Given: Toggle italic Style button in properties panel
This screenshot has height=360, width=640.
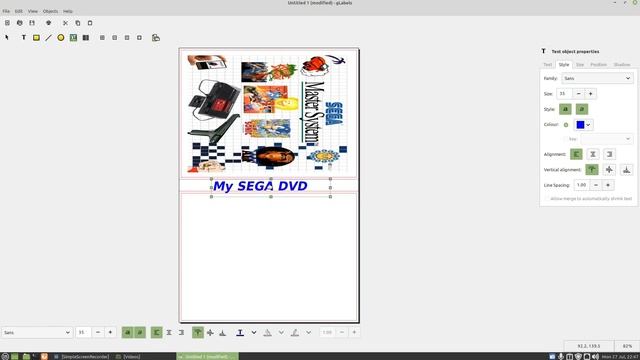Looking at the screenshot, I should pos(582,109).
